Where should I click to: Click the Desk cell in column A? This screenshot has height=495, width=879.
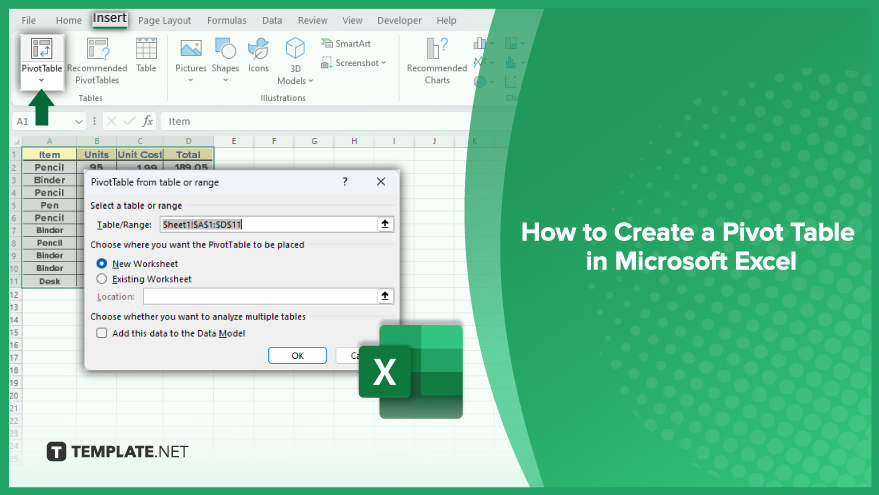[x=49, y=281]
